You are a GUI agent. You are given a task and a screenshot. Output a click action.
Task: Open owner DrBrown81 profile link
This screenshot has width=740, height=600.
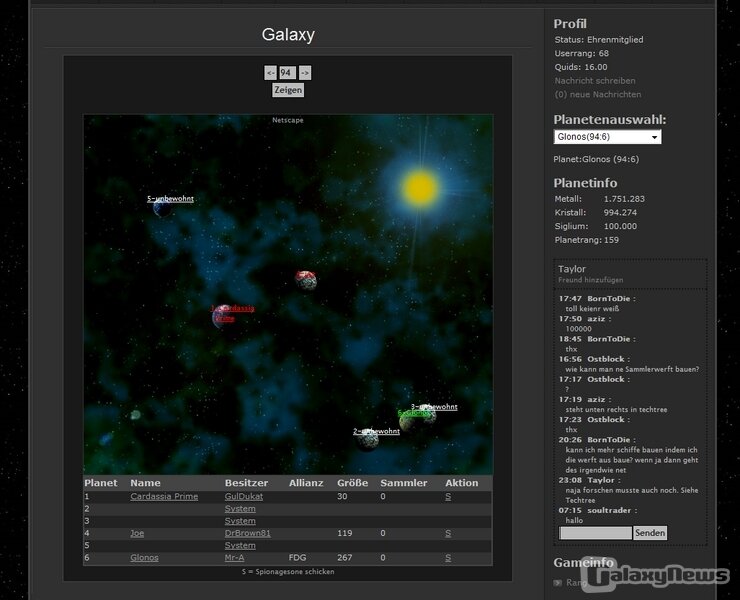[247, 533]
